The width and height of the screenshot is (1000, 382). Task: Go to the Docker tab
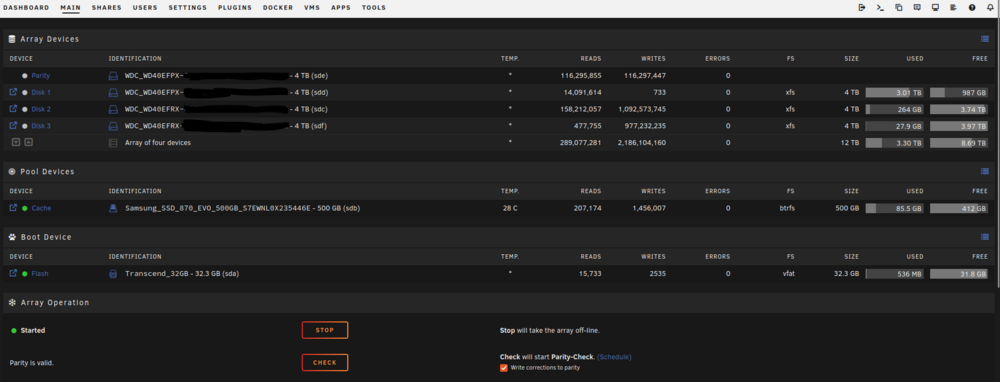[278, 8]
